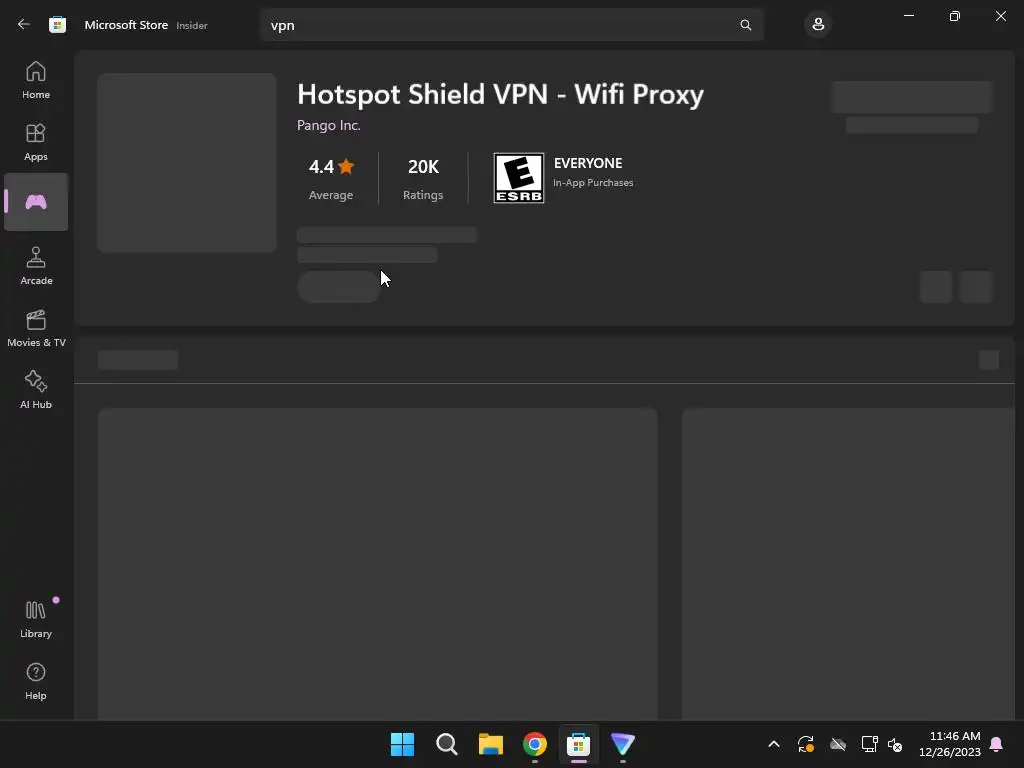This screenshot has height=768, width=1024.
Task: Close the Microsoft Store window
Action: point(1000,16)
